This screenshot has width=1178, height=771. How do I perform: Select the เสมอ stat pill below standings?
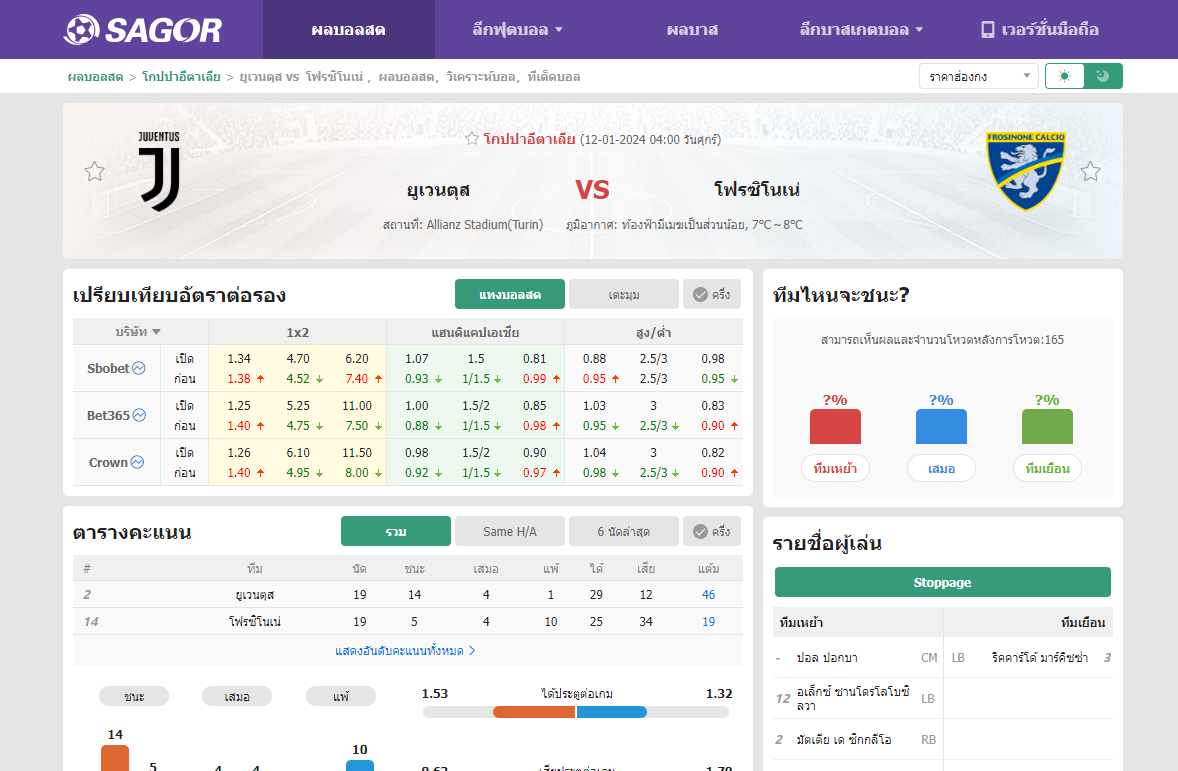point(237,697)
